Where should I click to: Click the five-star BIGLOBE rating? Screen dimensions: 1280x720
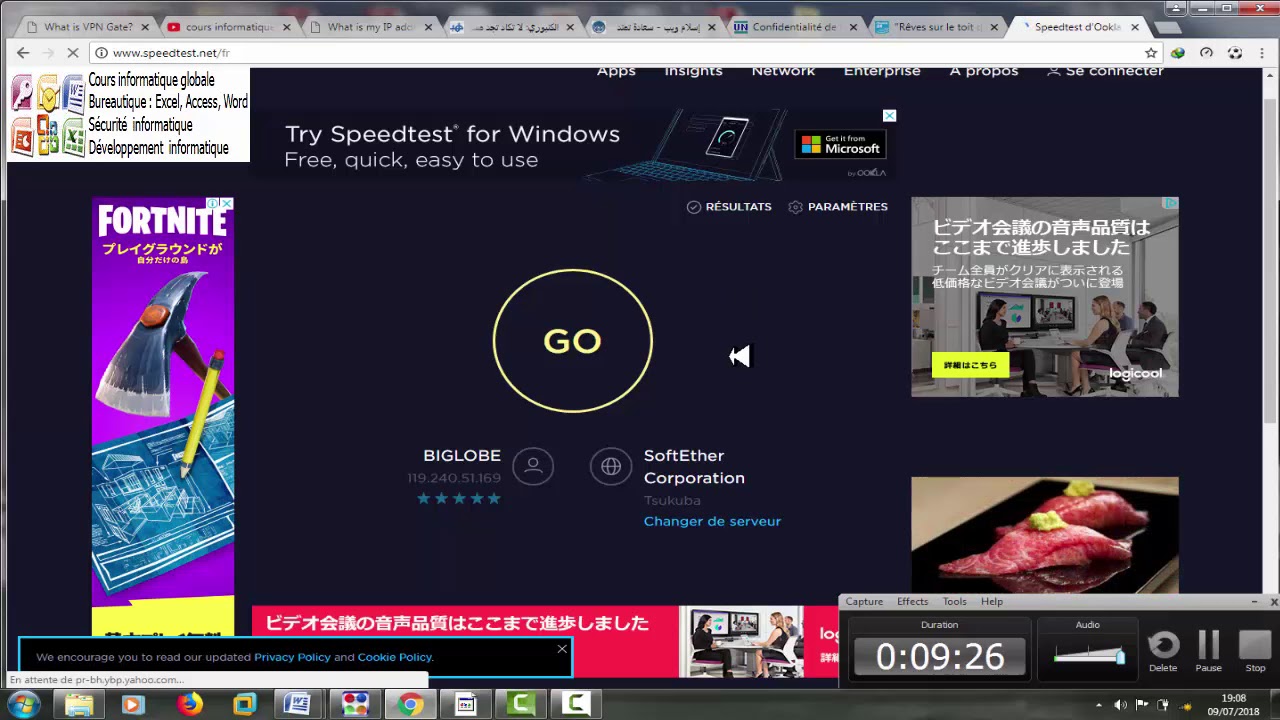click(x=458, y=498)
